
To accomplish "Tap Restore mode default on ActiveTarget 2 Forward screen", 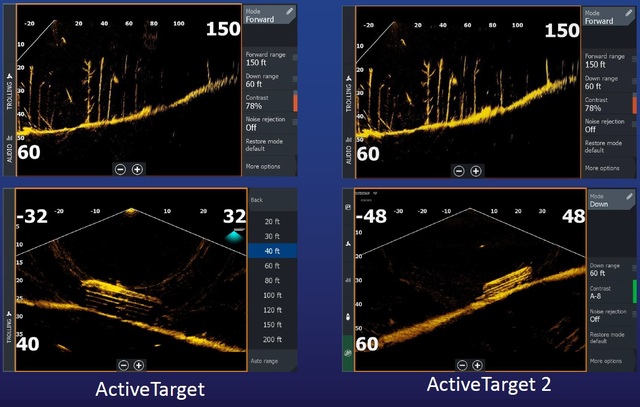I will coord(609,147).
